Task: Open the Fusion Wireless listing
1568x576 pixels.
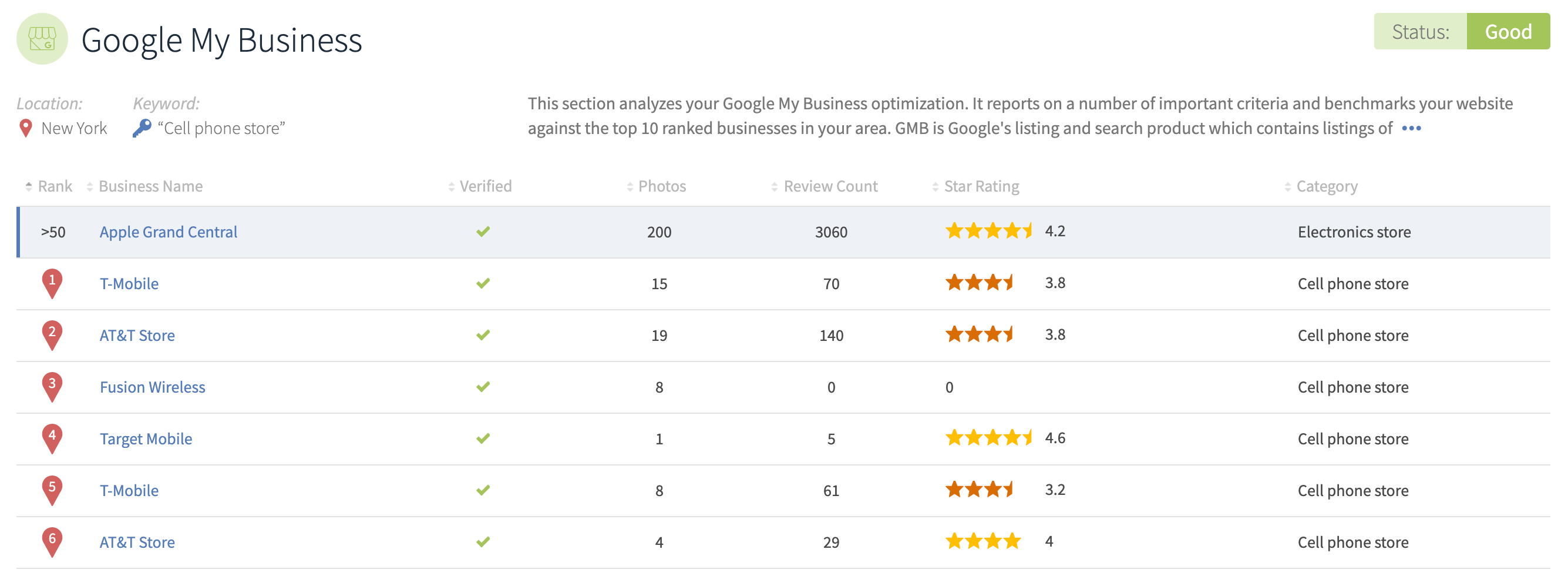Action: point(152,388)
